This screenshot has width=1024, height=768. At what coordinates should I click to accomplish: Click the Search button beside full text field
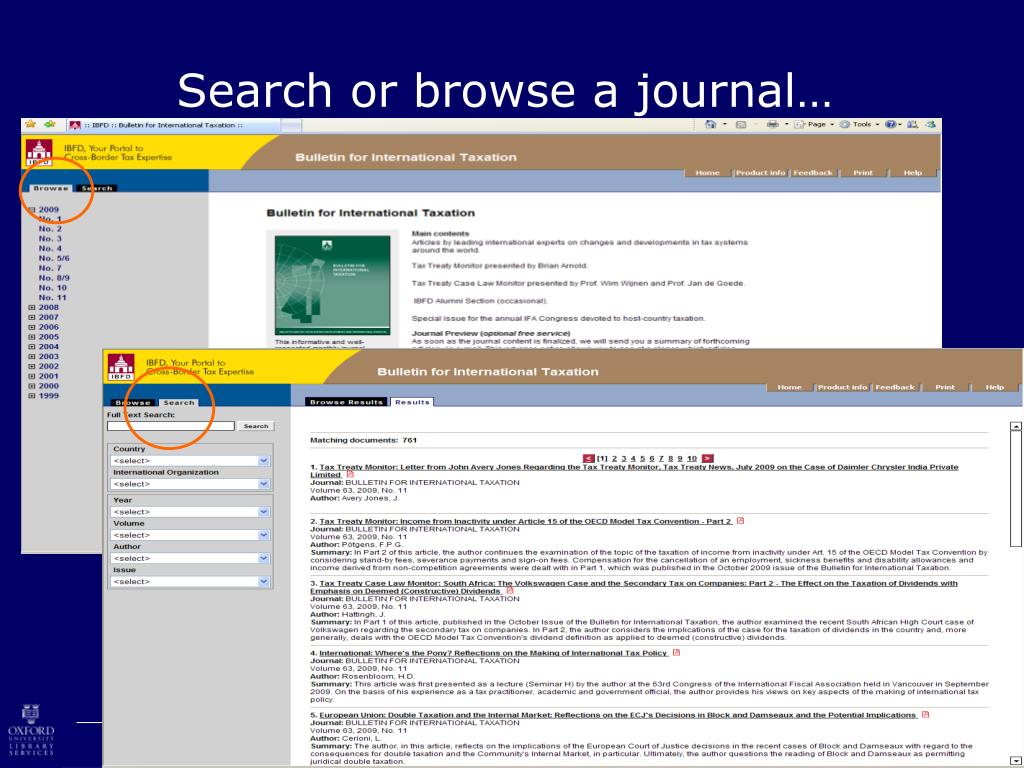(x=256, y=426)
